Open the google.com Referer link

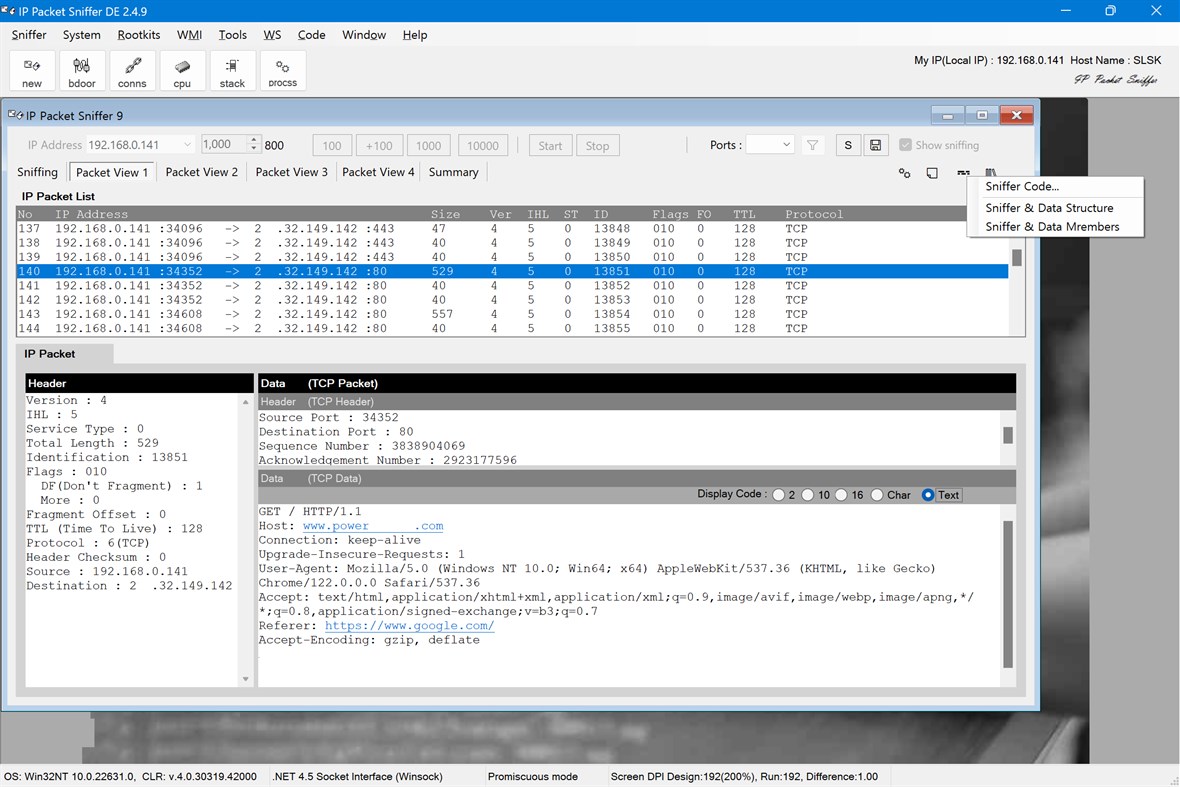tap(410, 624)
